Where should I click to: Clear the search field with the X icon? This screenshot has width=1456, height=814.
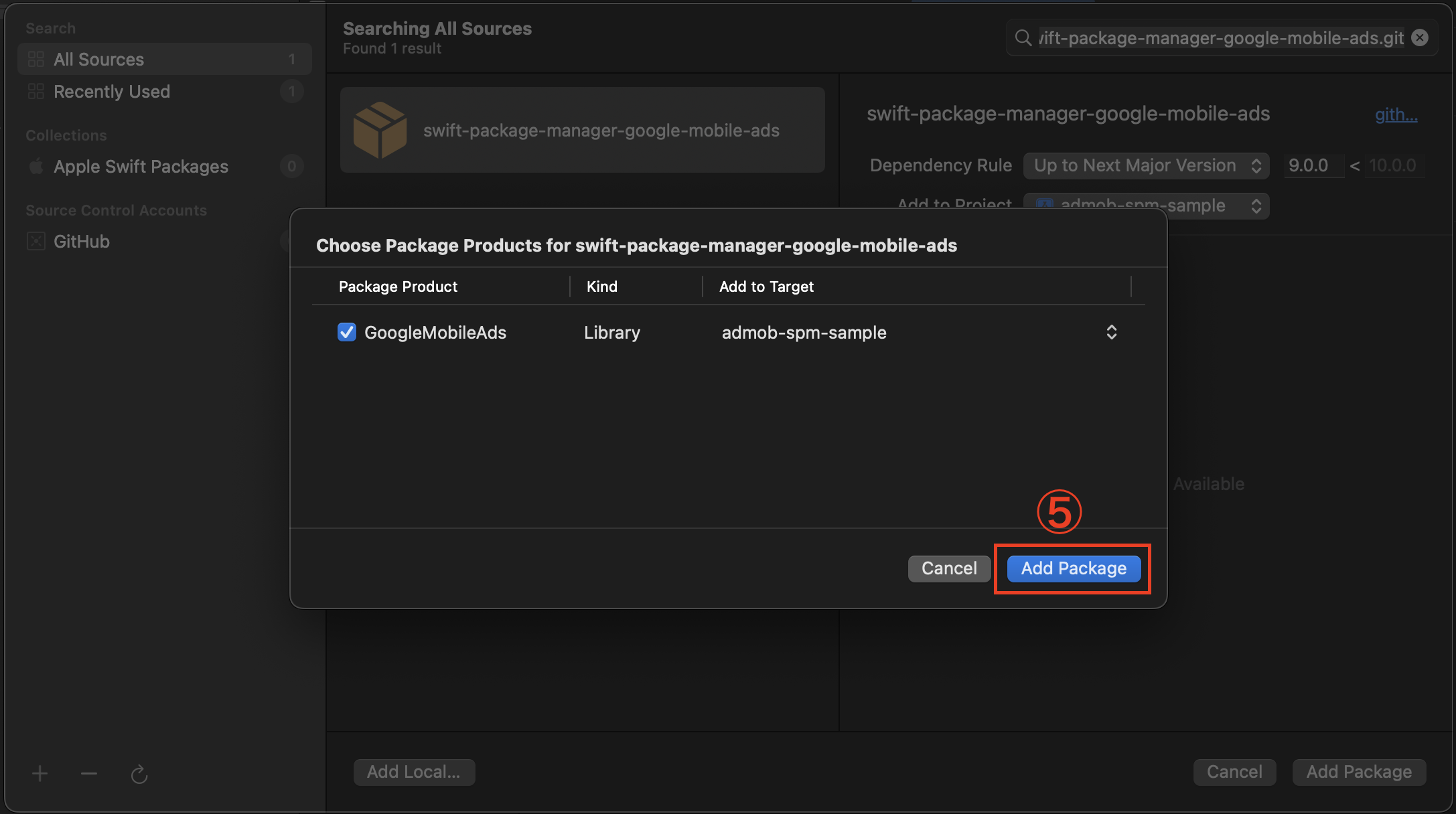[x=1420, y=38]
